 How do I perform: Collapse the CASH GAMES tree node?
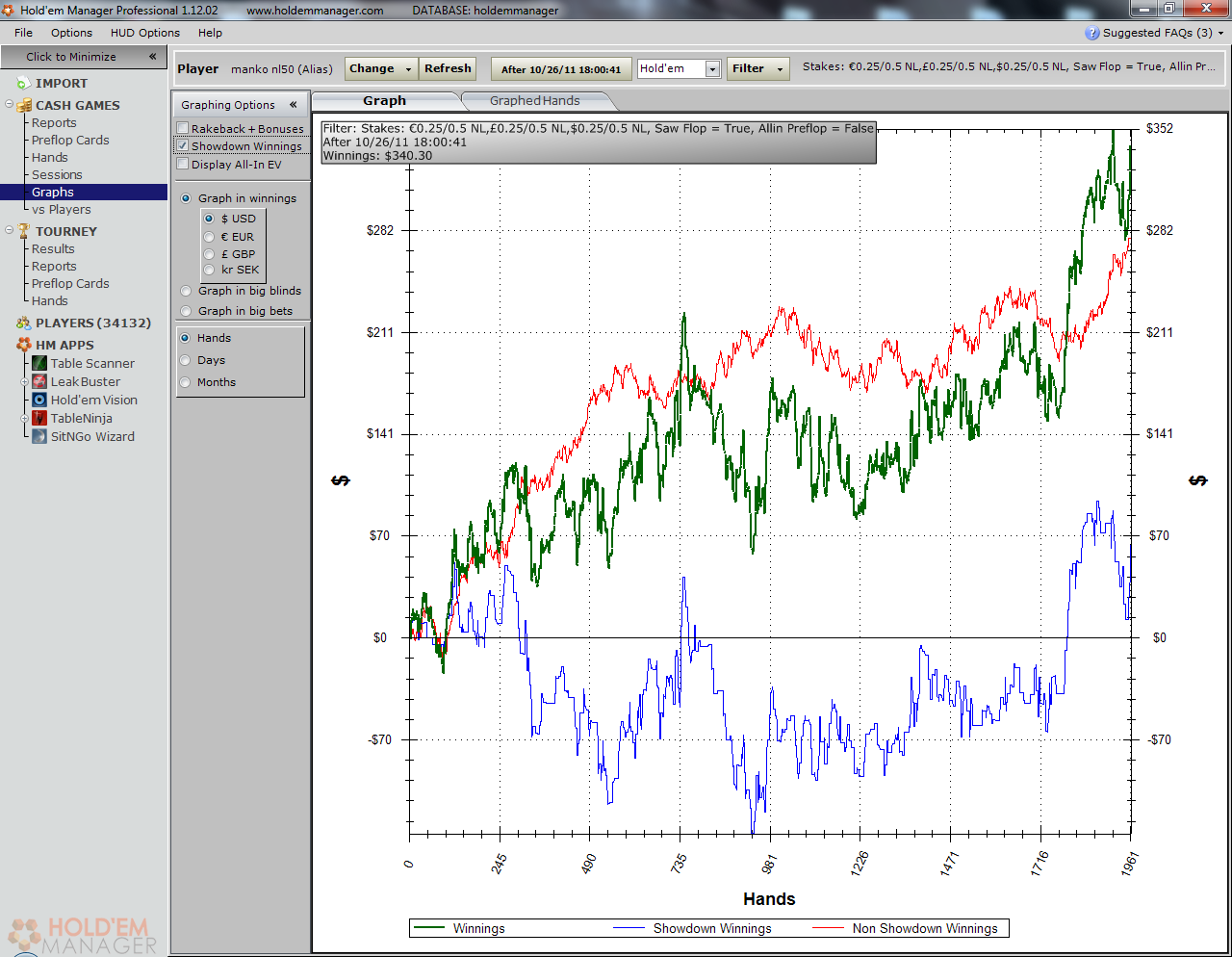click(x=9, y=105)
